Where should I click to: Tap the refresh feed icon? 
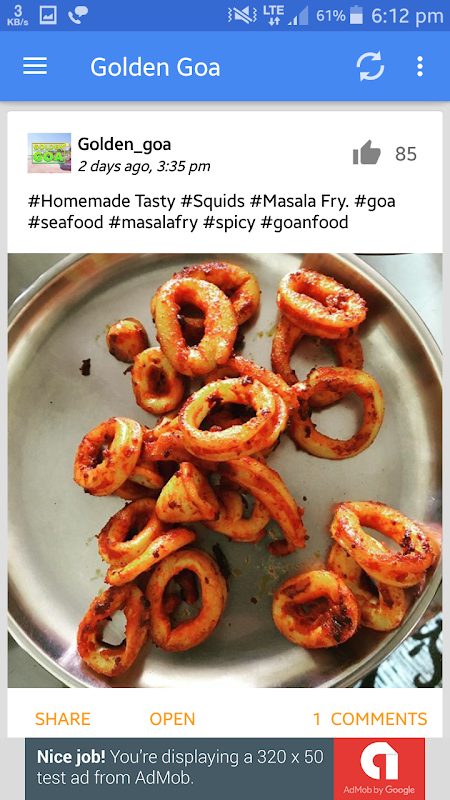click(370, 66)
